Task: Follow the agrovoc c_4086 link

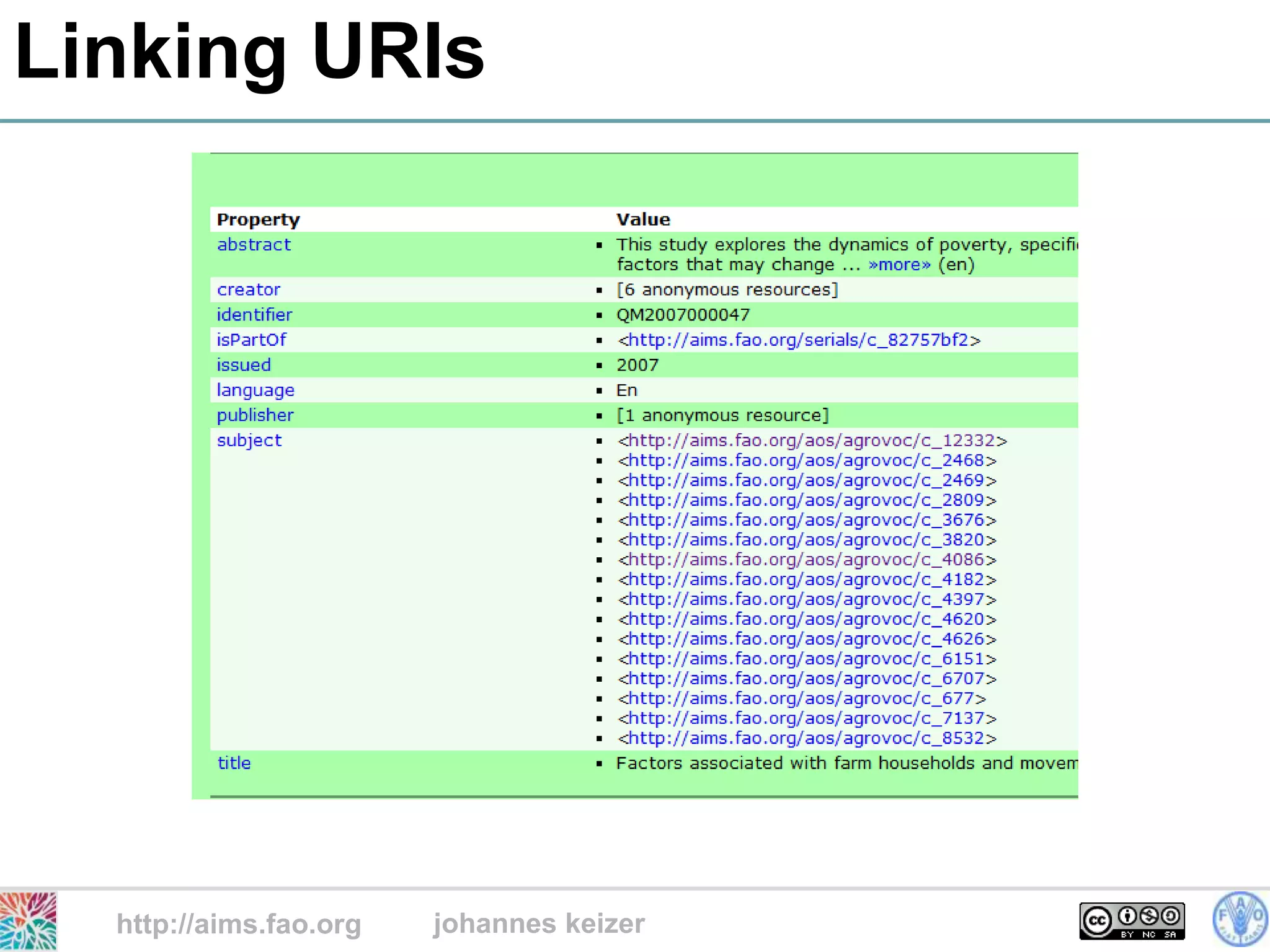Action: pos(806,560)
